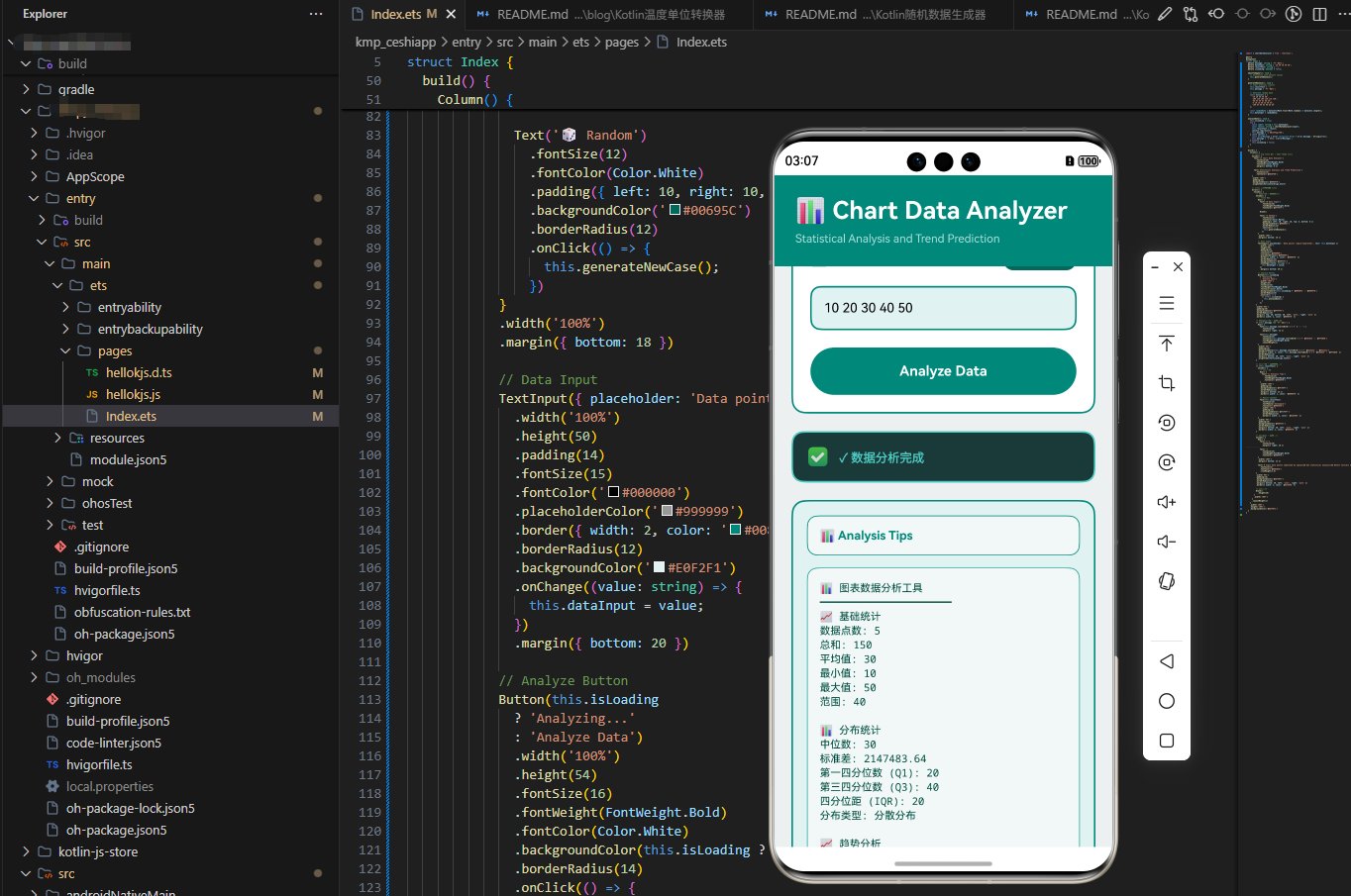Image resolution: width=1351 pixels, height=896 pixels.
Task: Click the emulator pin-to-top arrow icon
Action: point(1167,344)
